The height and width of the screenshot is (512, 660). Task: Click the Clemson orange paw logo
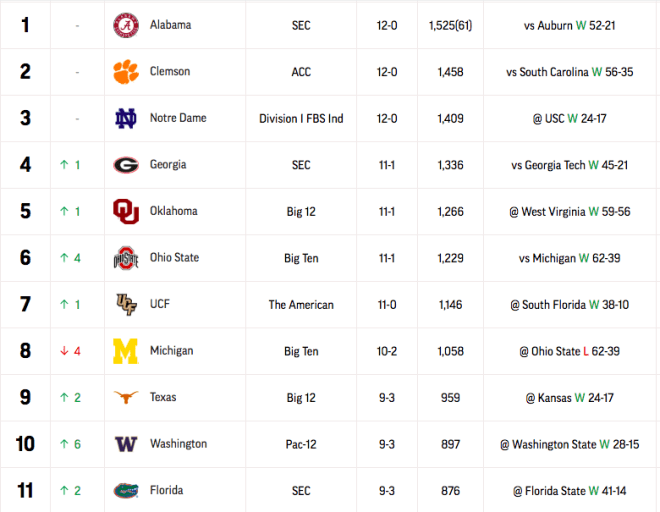coord(126,72)
